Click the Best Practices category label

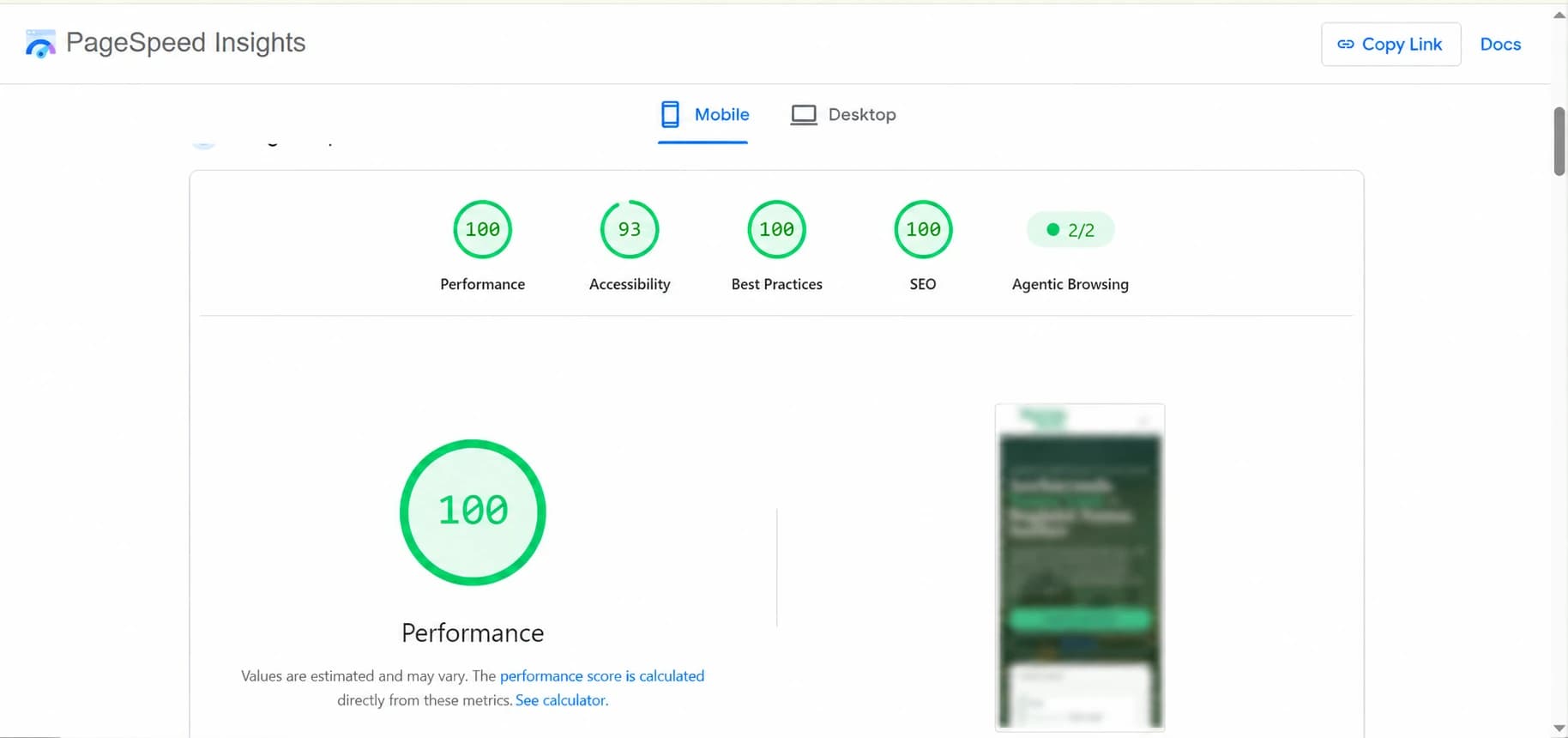click(x=777, y=284)
